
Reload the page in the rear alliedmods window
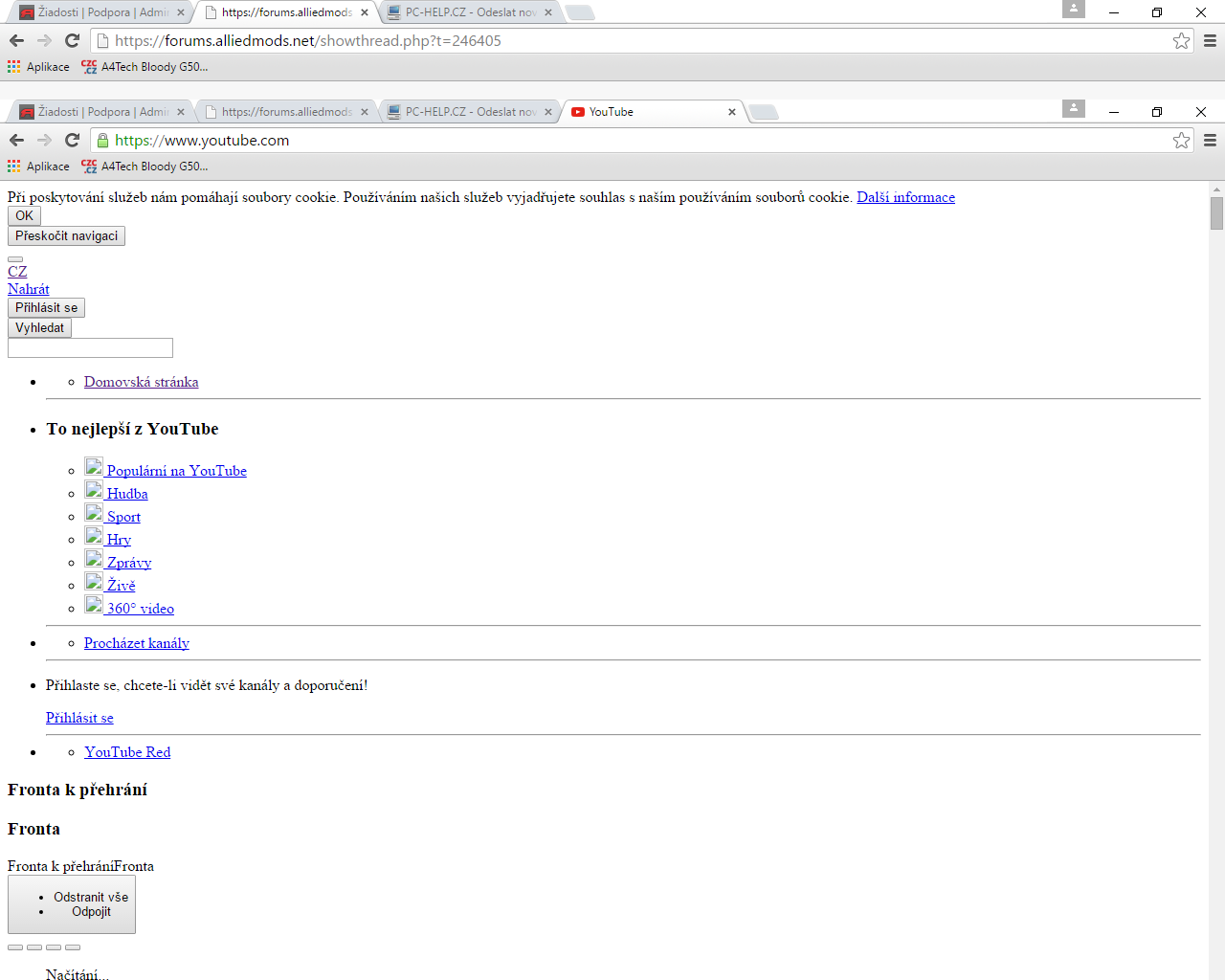pyautogui.click(x=72, y=41)
